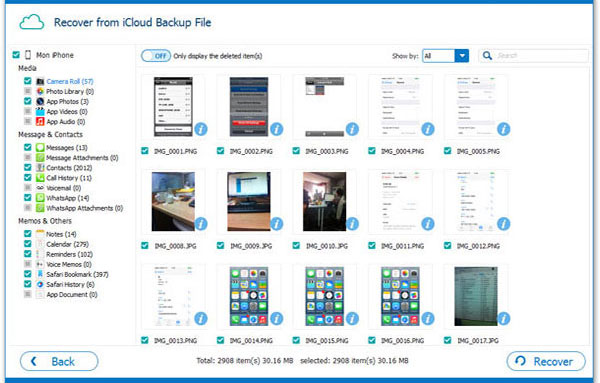
Task: Click the Message Attachments (0) entry
Action: (x=82, y=158)
